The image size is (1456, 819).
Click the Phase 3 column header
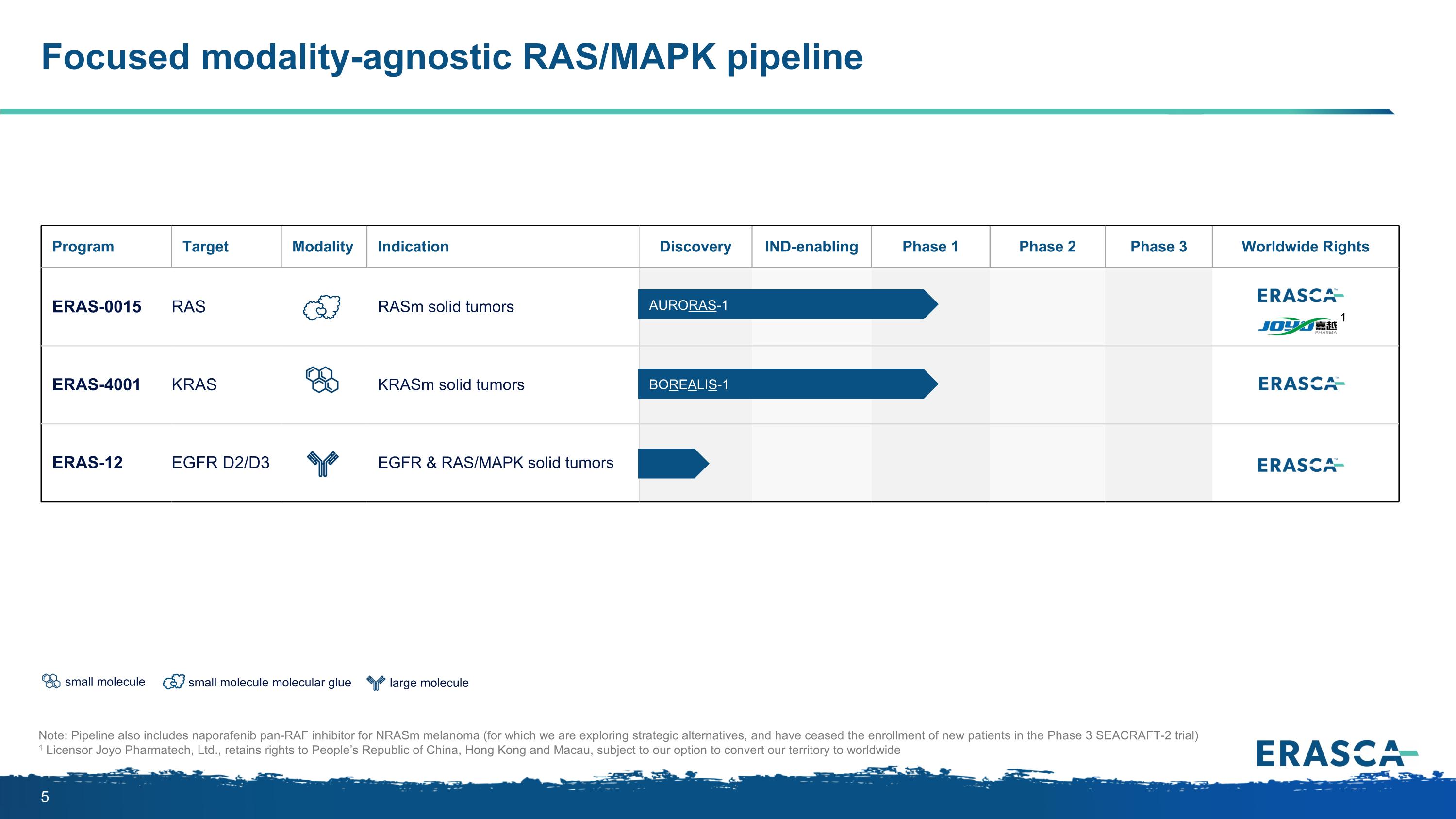1158,247
